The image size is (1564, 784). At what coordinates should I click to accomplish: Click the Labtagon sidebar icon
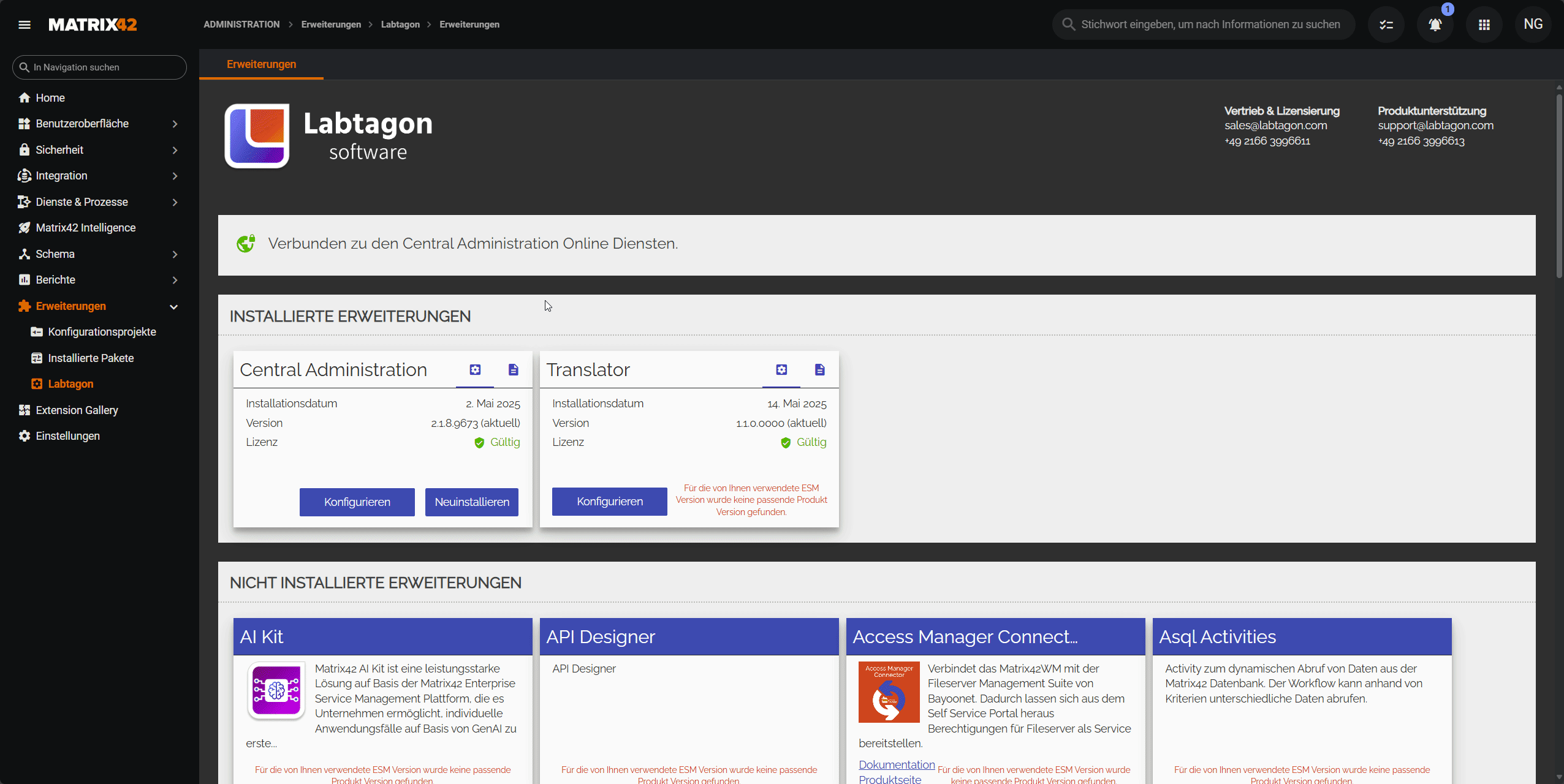tap(37, 384)
